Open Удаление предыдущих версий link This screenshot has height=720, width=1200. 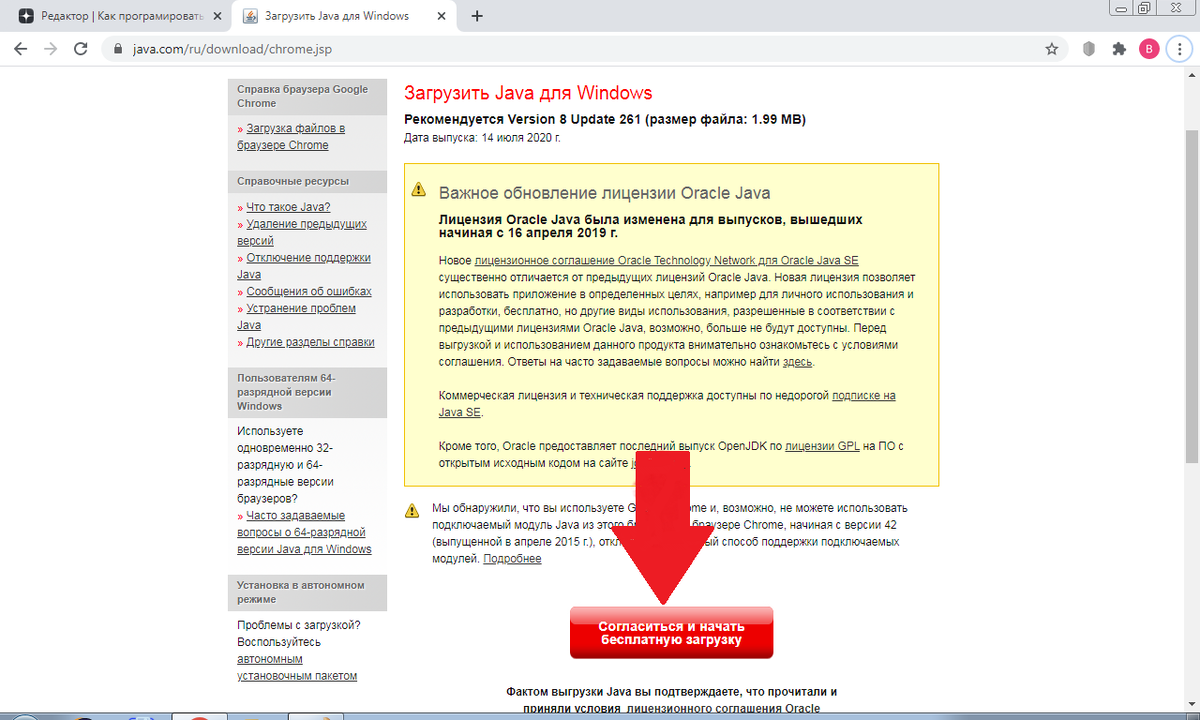tap(301, 232)
